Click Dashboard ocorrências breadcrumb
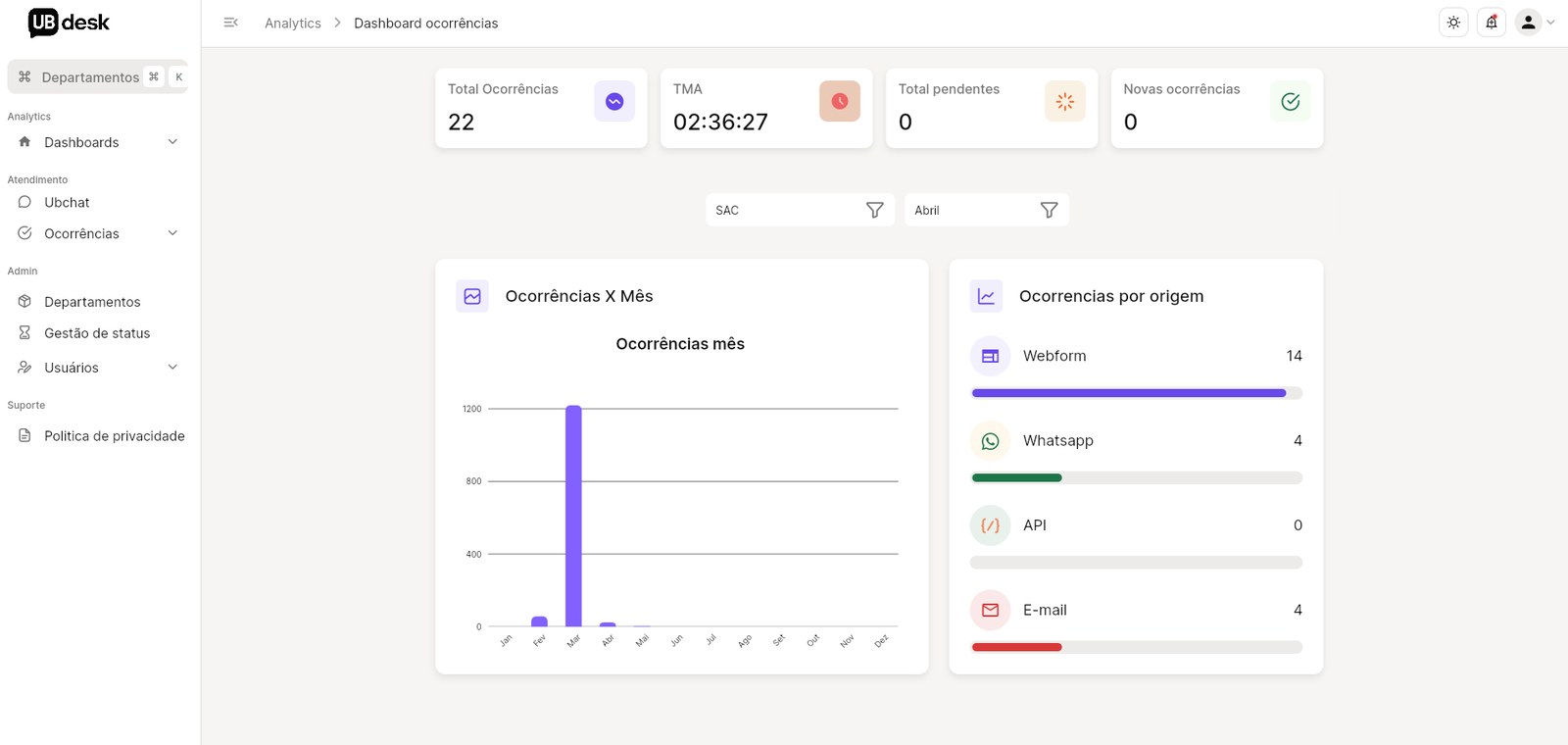 (x=426, y=23)
